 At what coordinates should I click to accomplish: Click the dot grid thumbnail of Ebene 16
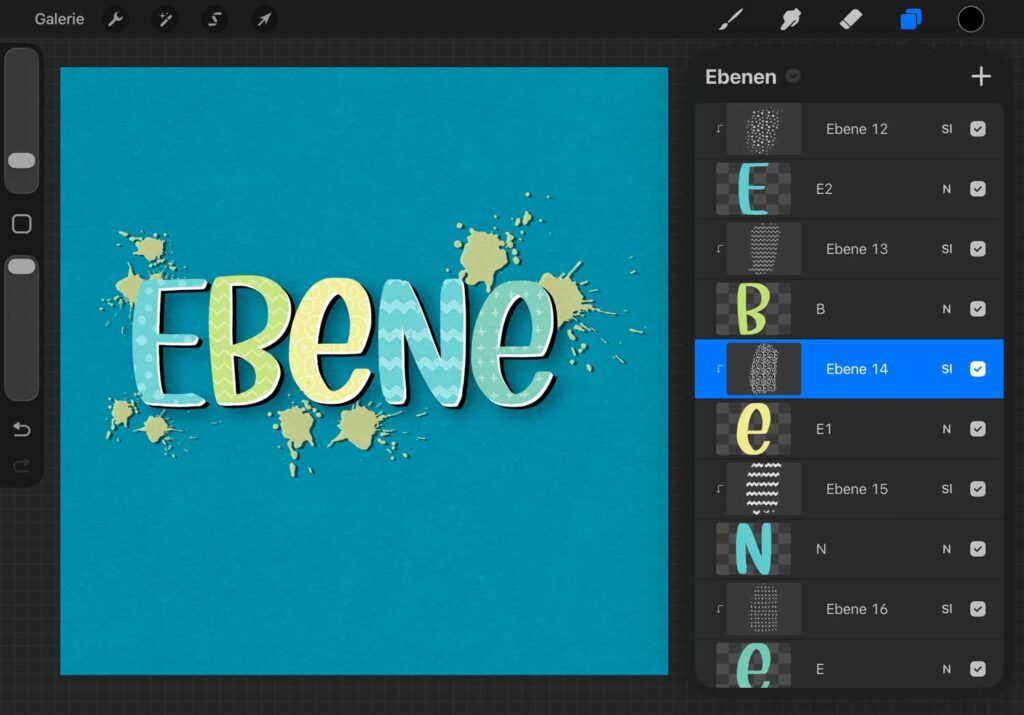763,609
